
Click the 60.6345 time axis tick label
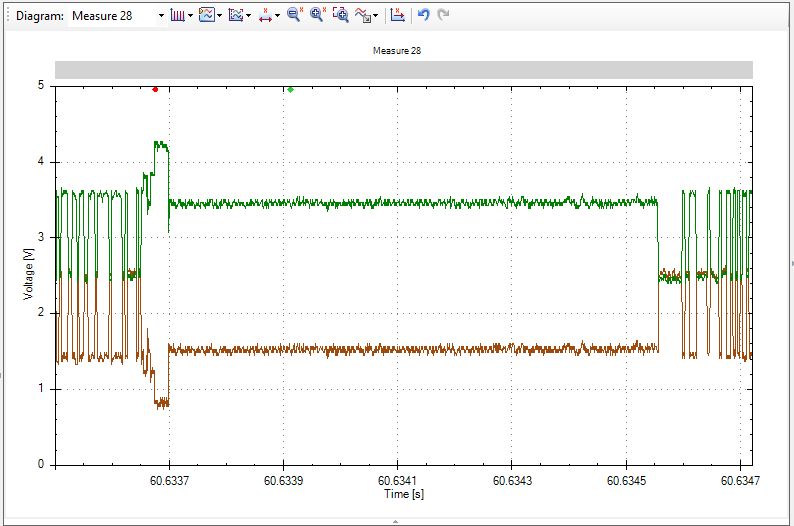pos(626,480)
